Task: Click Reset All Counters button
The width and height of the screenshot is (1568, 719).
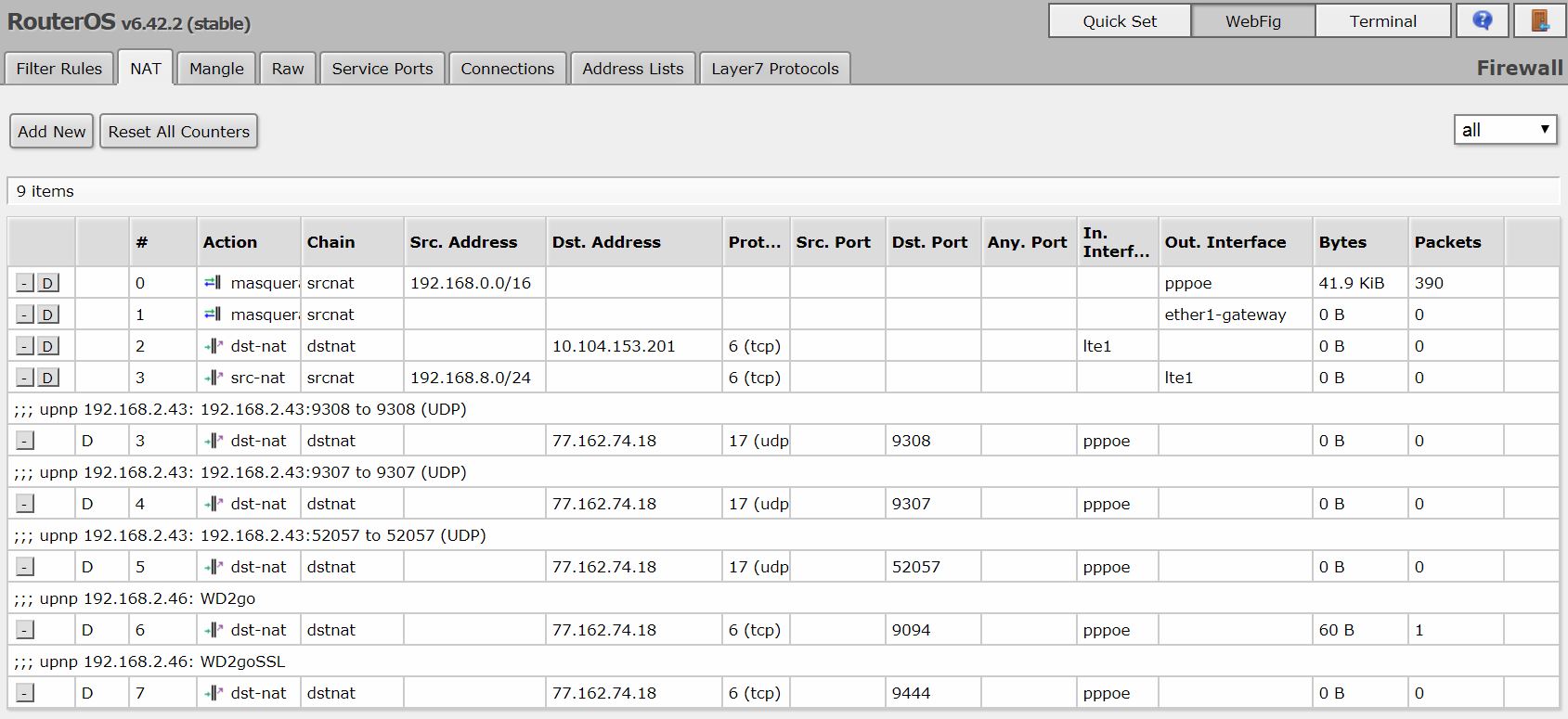Action: (179, 132)
